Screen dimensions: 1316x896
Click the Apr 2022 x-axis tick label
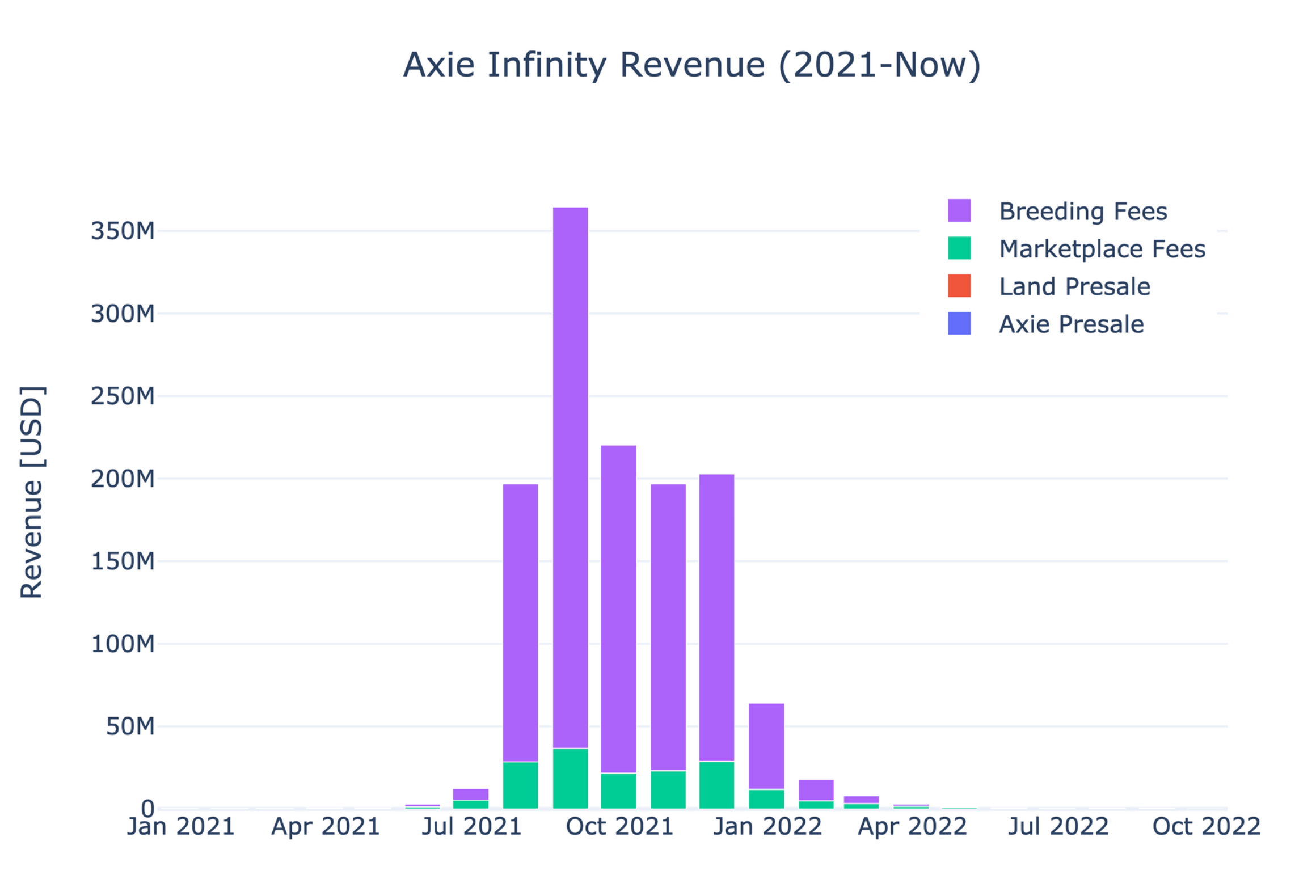[x=912, y=827]
